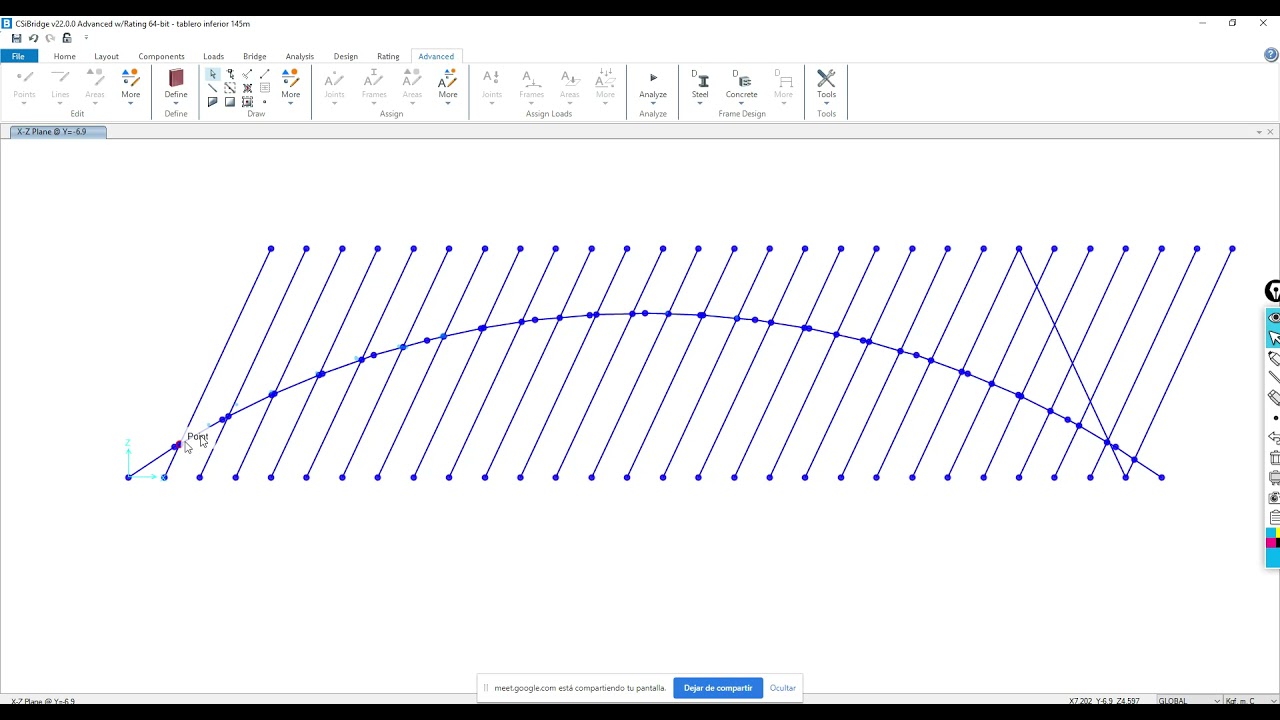Toggle the eye visibility icon in side bar

pos(1274,317)
